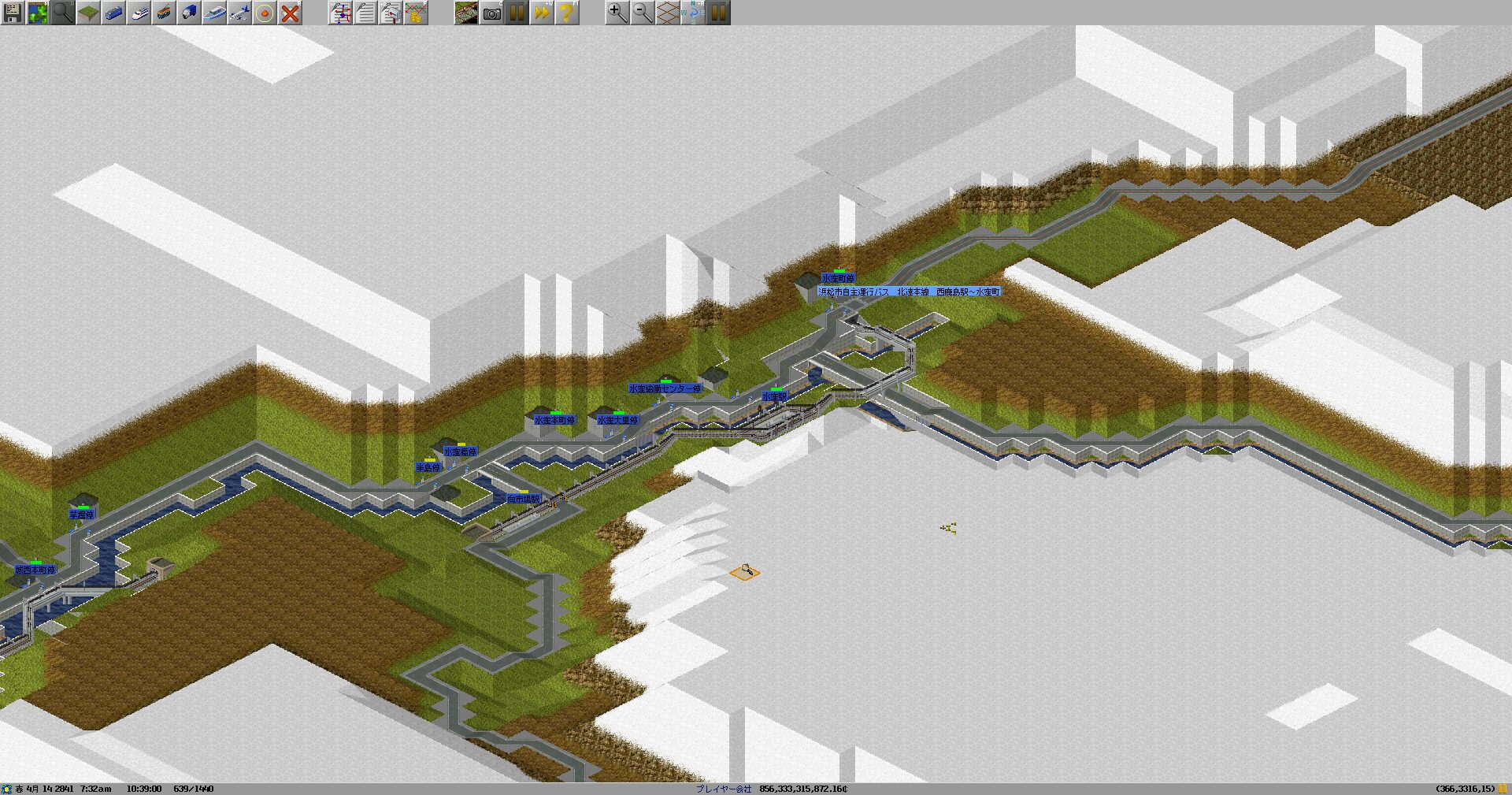Screen dimensions: 1512x795
Task: Click the 浜松市自主運行バス 北遠本線 label
Action: [910, 292]
